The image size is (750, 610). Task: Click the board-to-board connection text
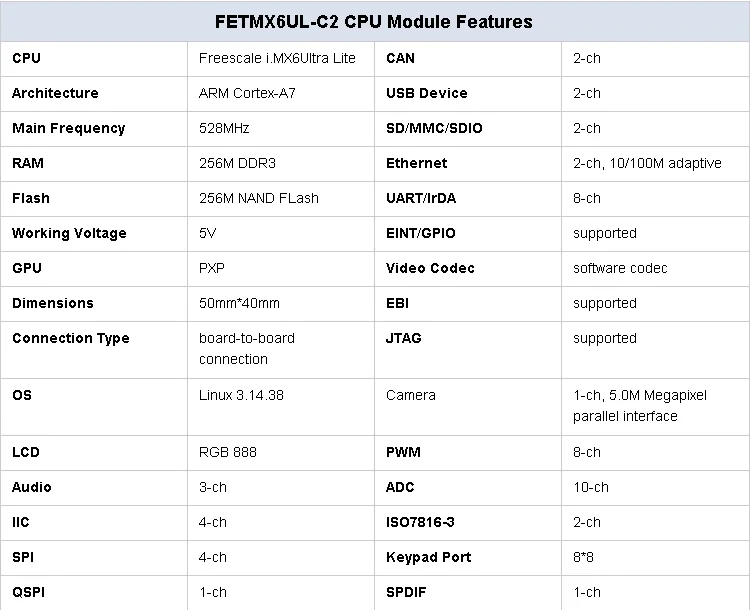pyautogui.click(x=247, y=349)
